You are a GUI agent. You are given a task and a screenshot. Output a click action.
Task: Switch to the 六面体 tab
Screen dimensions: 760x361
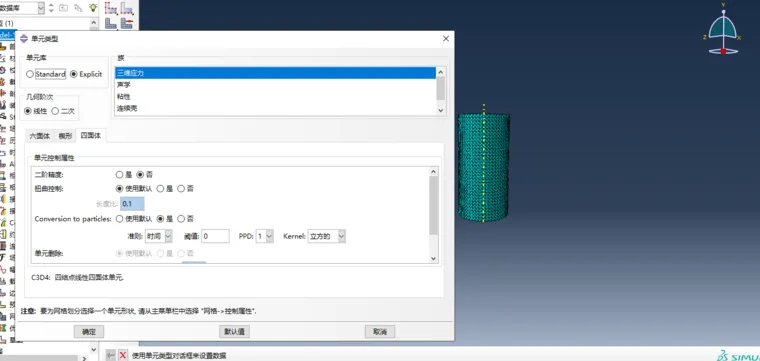pos(40,136)
